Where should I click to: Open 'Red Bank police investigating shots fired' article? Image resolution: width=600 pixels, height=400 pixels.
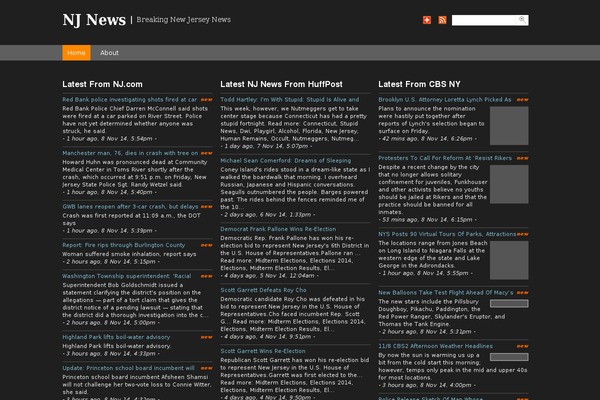pyautogui.click(x=130, y=100)
